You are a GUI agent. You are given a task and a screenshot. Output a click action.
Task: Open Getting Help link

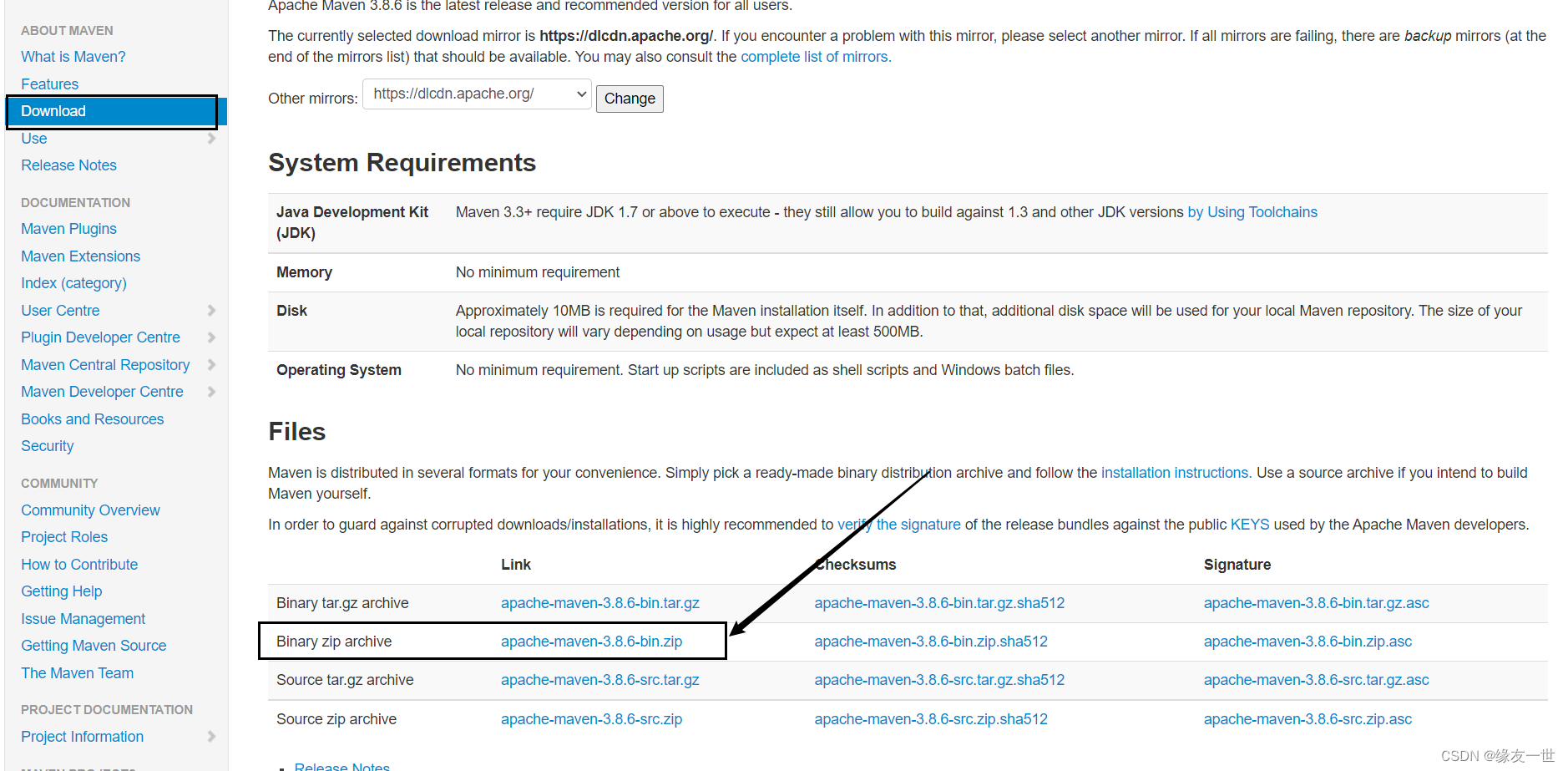[61, 591]
